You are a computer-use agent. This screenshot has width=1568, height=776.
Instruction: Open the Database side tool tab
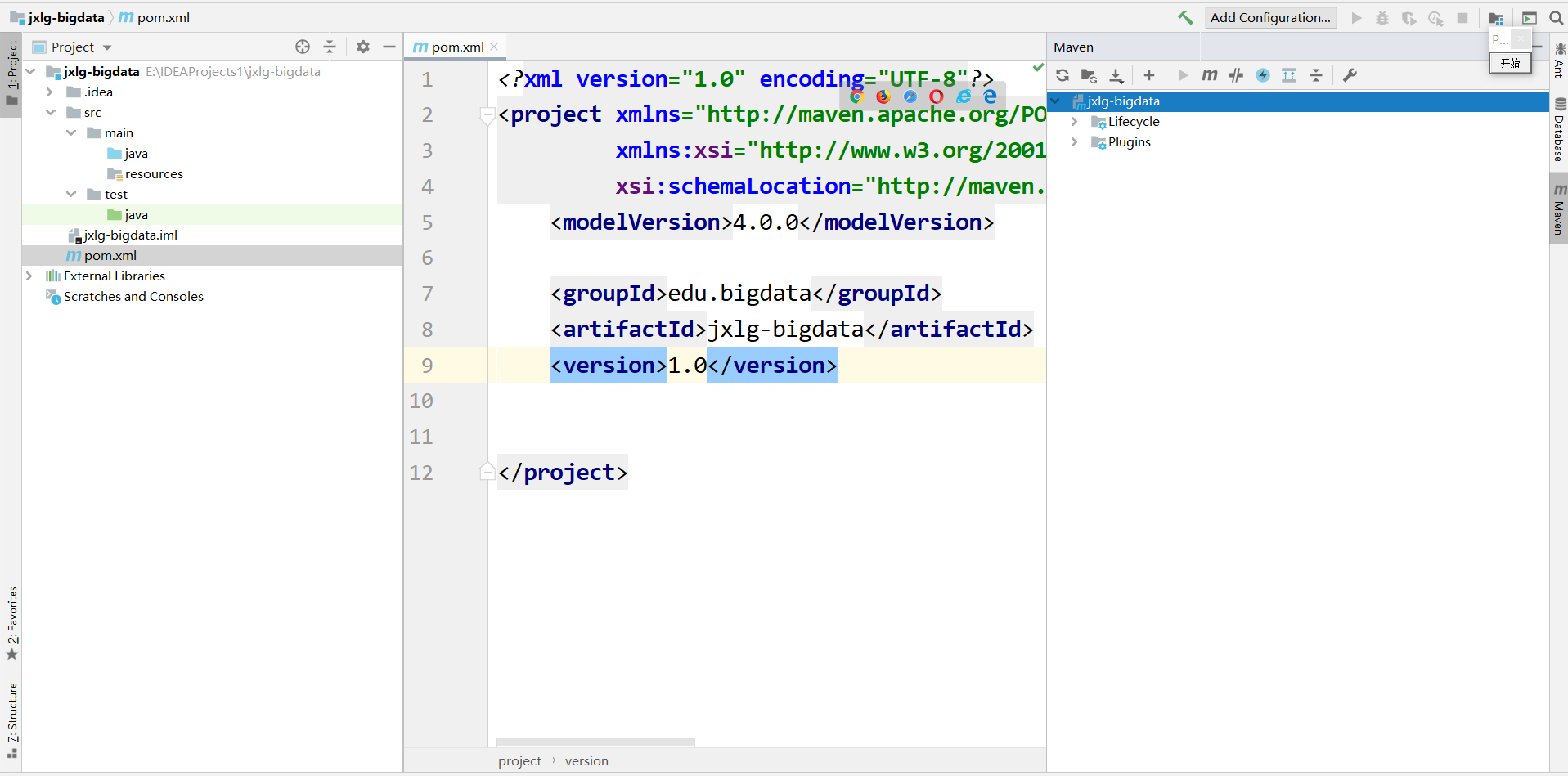1559,131
